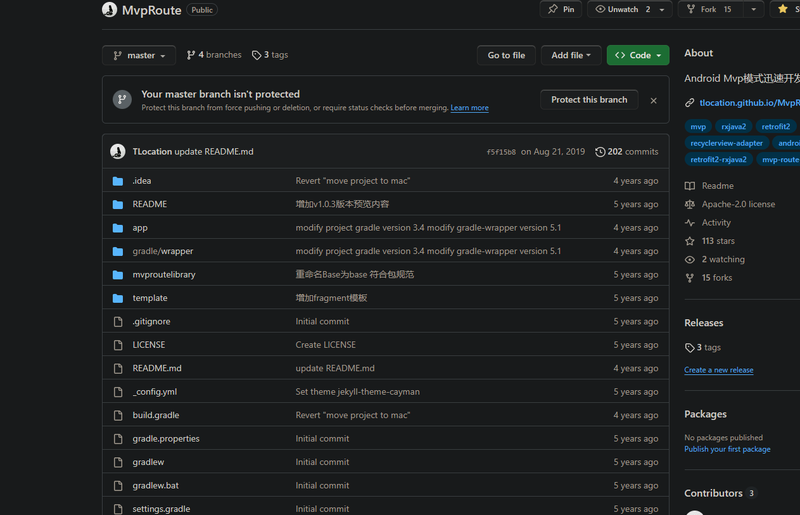Open the template folder
This screenshot has width=800, height=515.
pos(150,298)
